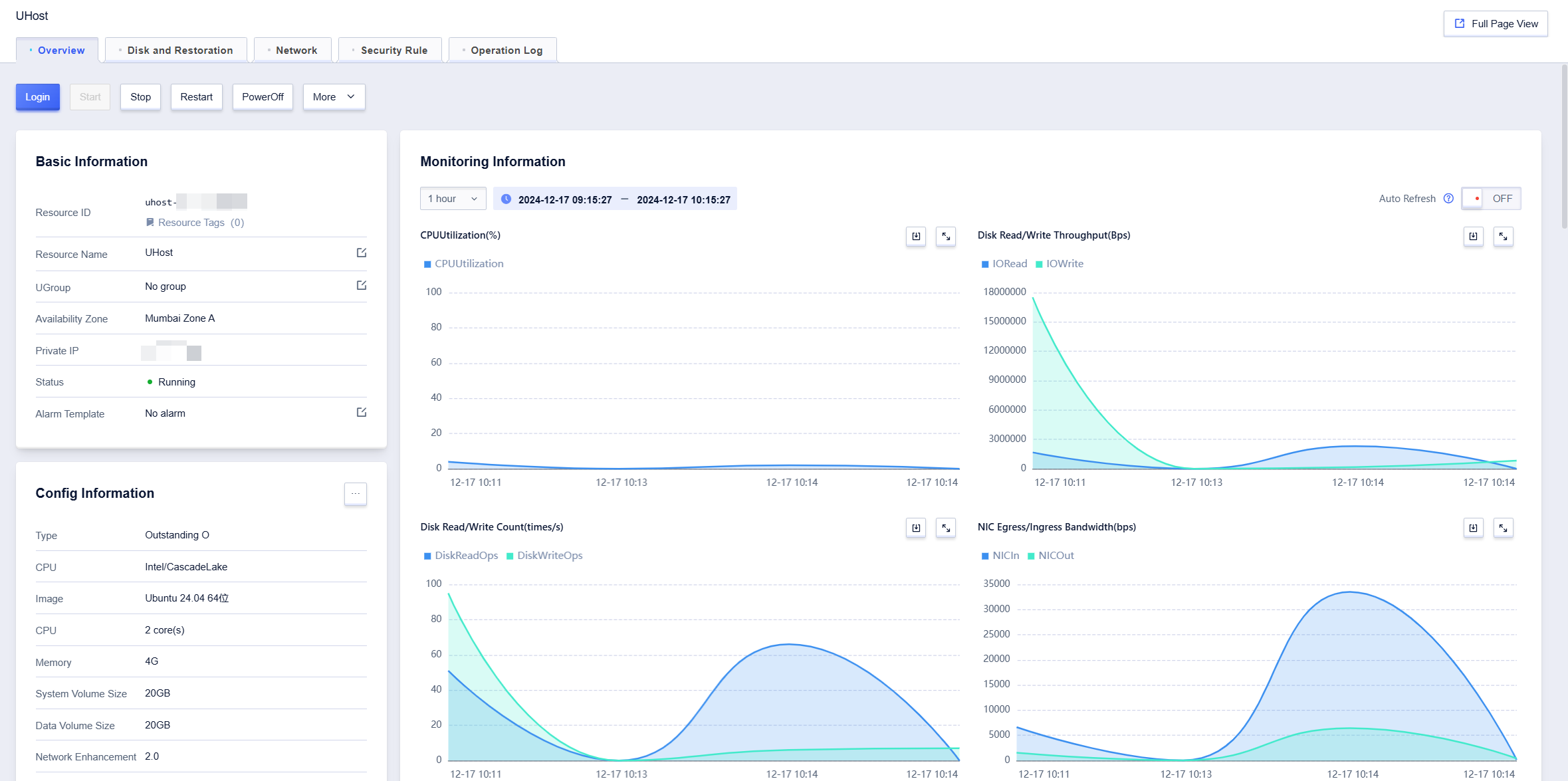
Task: Download the CPUUtilization chart data
Action: tap(916, 237)
